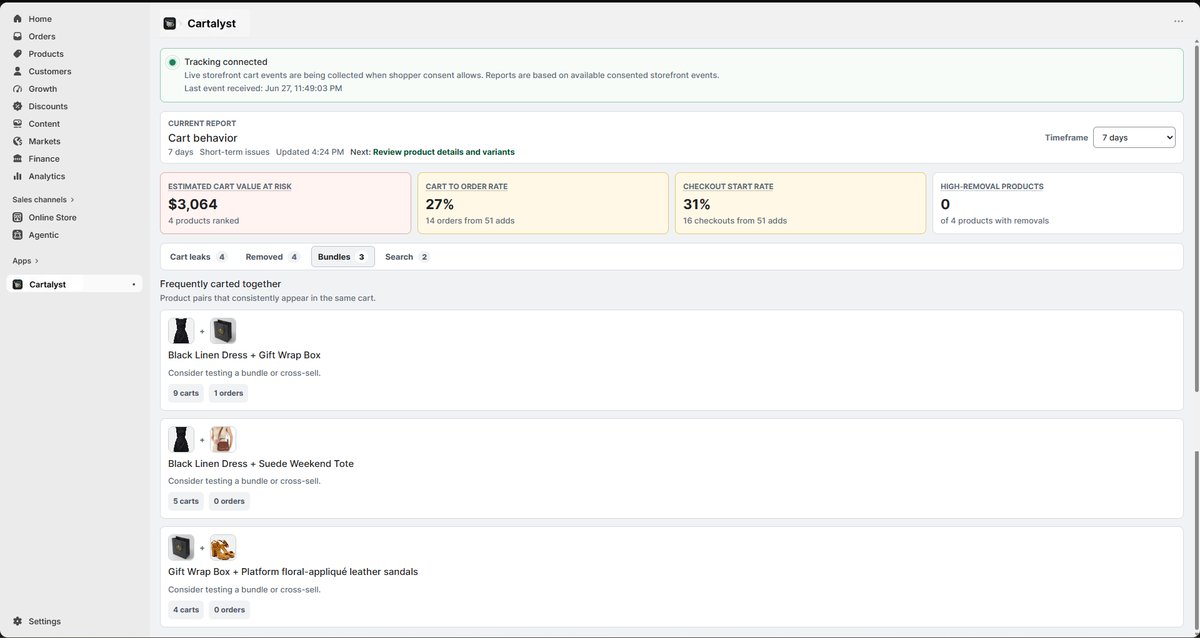Click the Growth target icon

tap(18, 89)
